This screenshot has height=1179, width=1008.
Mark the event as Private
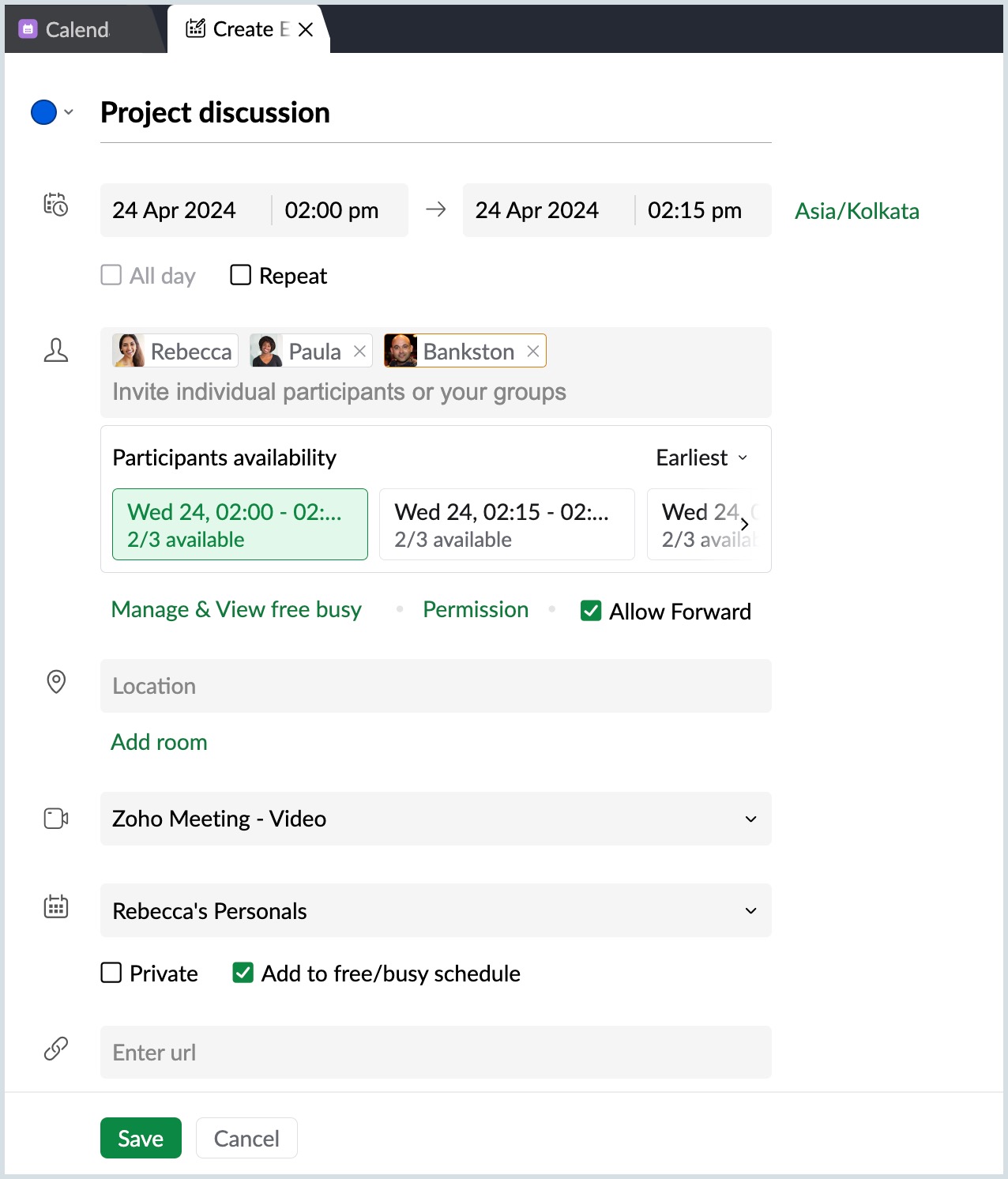tap(111, 973)
